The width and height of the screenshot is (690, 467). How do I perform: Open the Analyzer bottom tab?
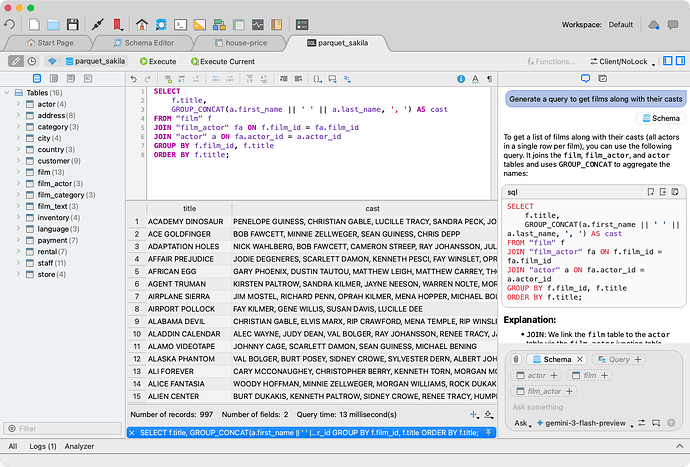pos(79,446)
